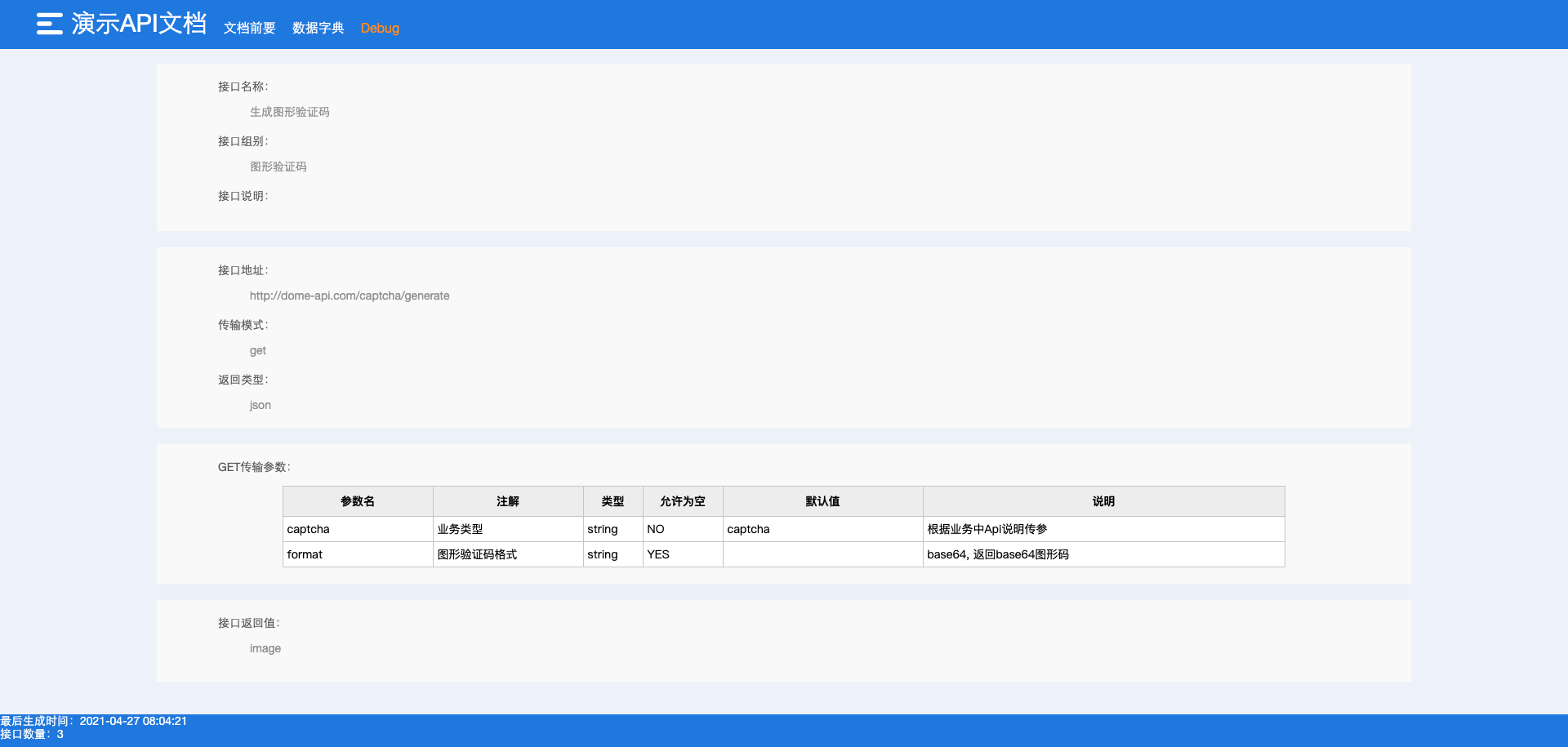Click the 图形验证码格式 annotation cell
Viewport: 1568px width, 747px height.
(477, 554)
